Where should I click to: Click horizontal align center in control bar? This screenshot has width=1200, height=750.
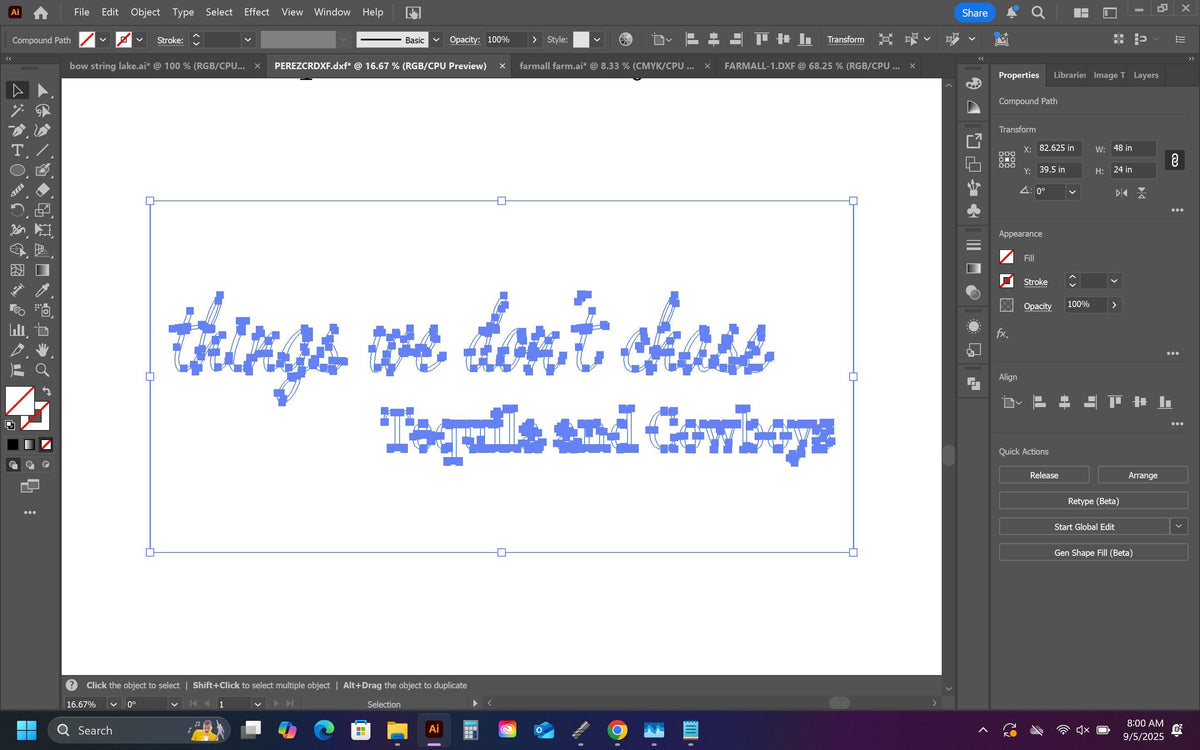(x=714, y=39)
